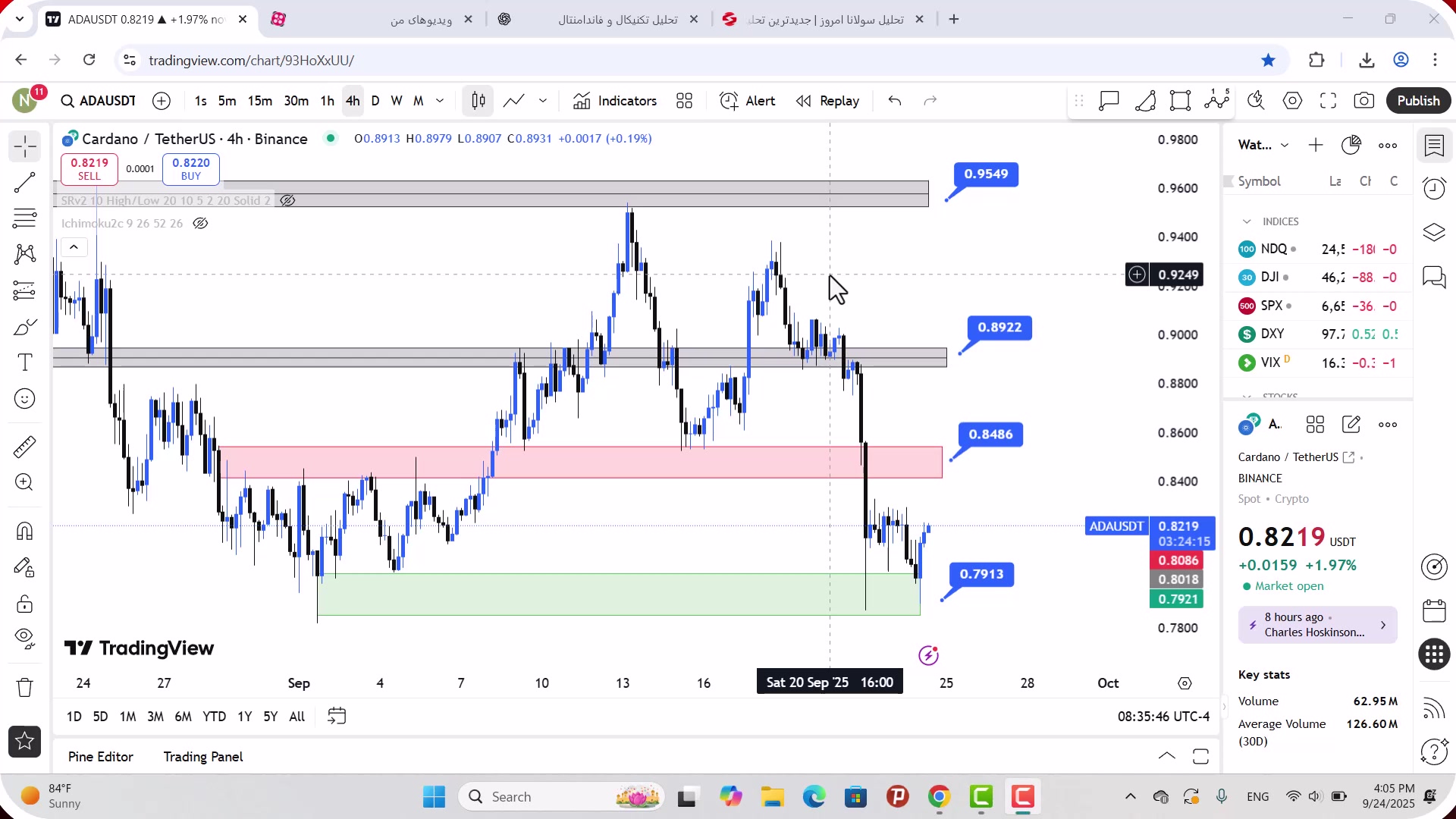Select the NDQ watchlist row

click(x=1318, y=249)
